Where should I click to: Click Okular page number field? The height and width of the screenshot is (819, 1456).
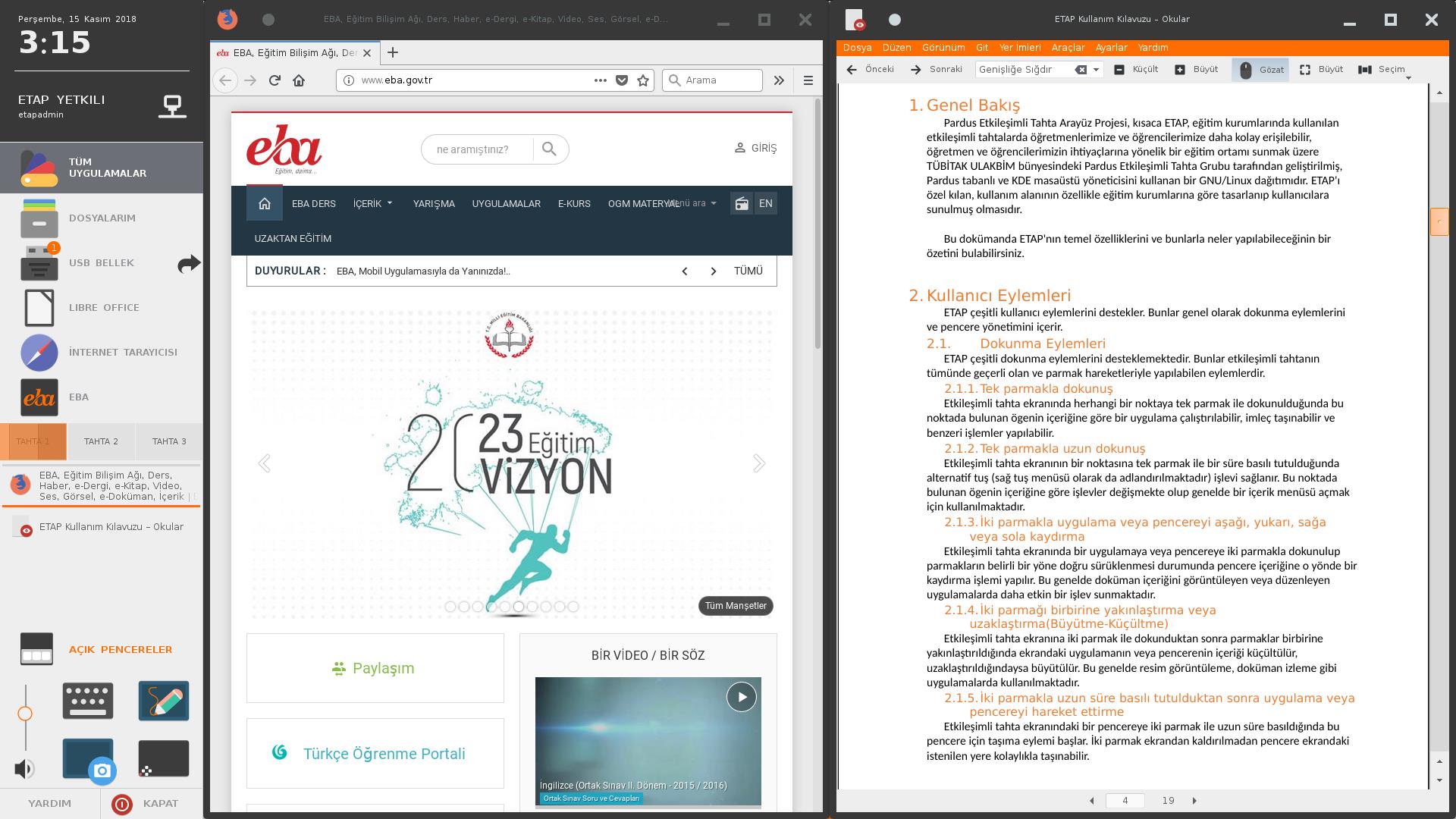click(x=1125, y=801)
